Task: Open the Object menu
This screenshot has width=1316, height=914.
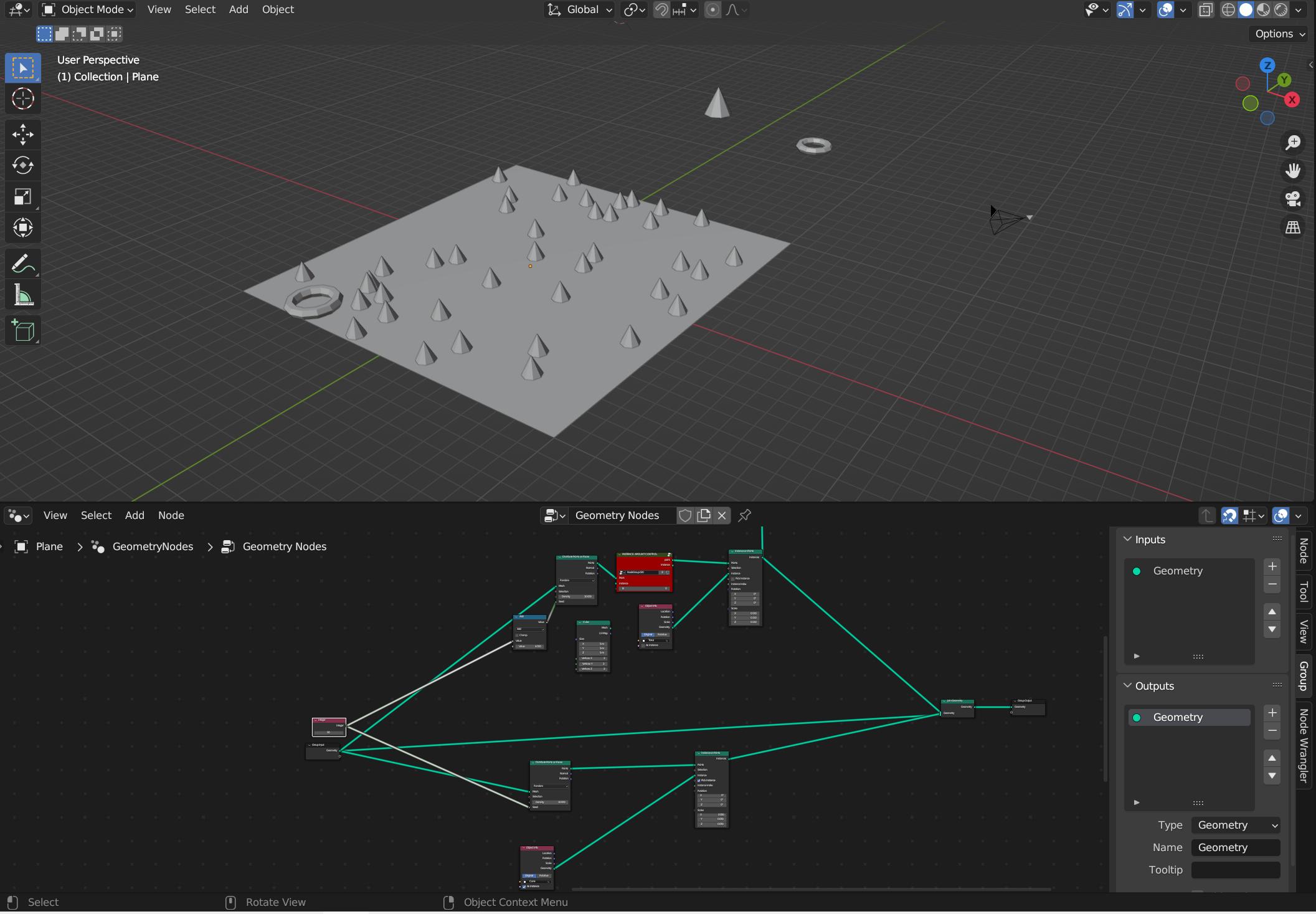Action: (x=278, y=9)
